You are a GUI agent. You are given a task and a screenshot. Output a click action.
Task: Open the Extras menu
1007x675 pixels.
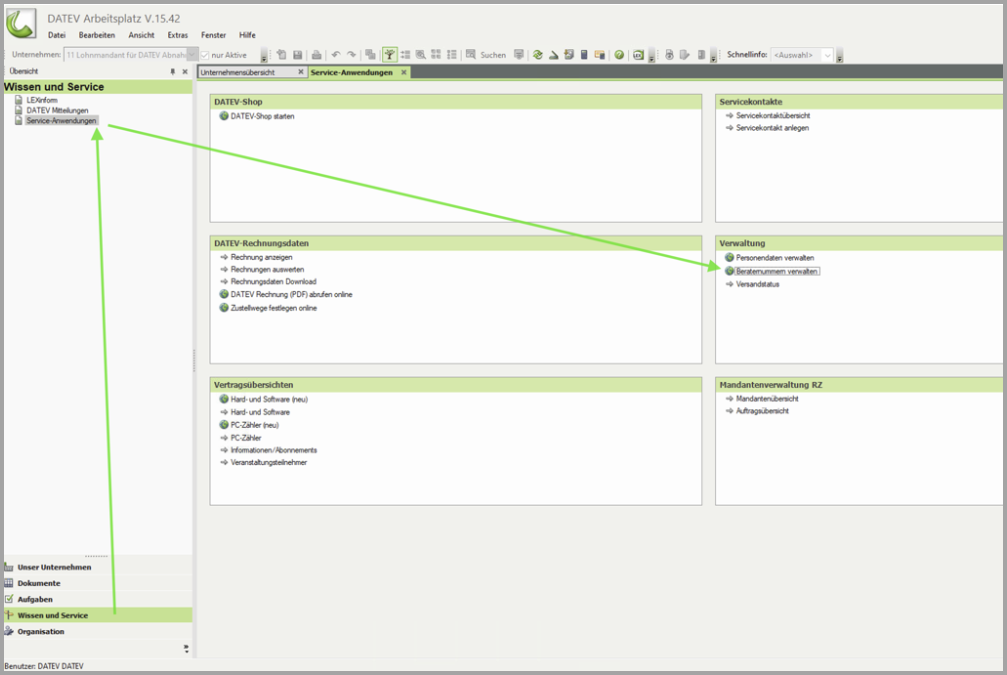pyautogui.click(x=177, y=35)
